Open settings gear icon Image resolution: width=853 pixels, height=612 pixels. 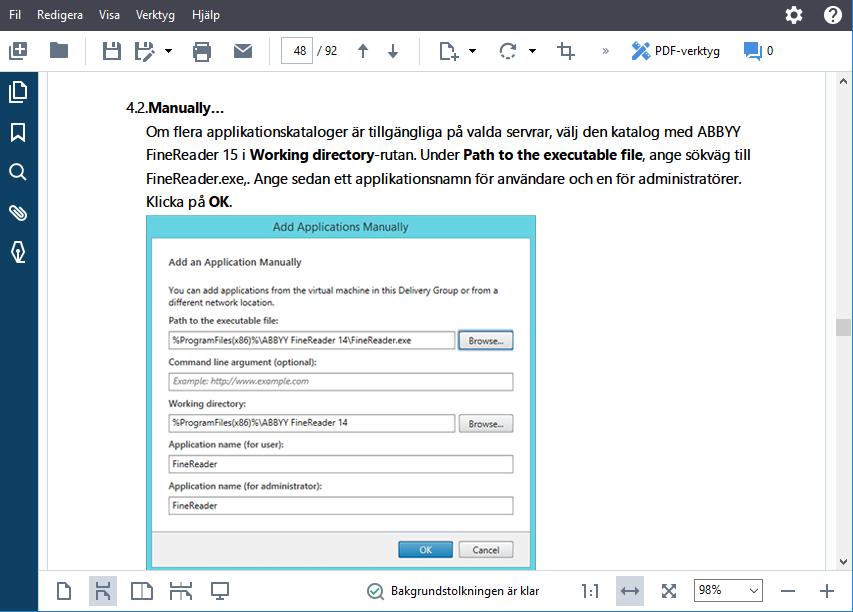(794, 15)
